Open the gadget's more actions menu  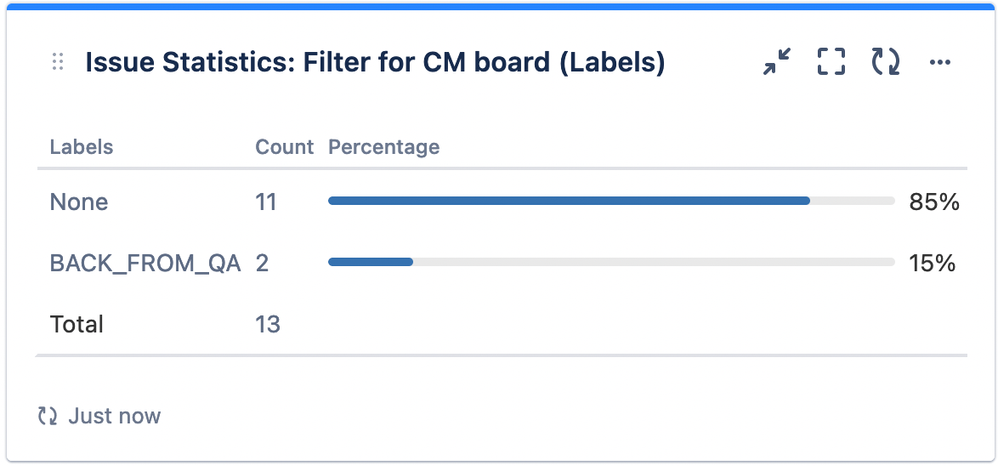click(939, 63)
